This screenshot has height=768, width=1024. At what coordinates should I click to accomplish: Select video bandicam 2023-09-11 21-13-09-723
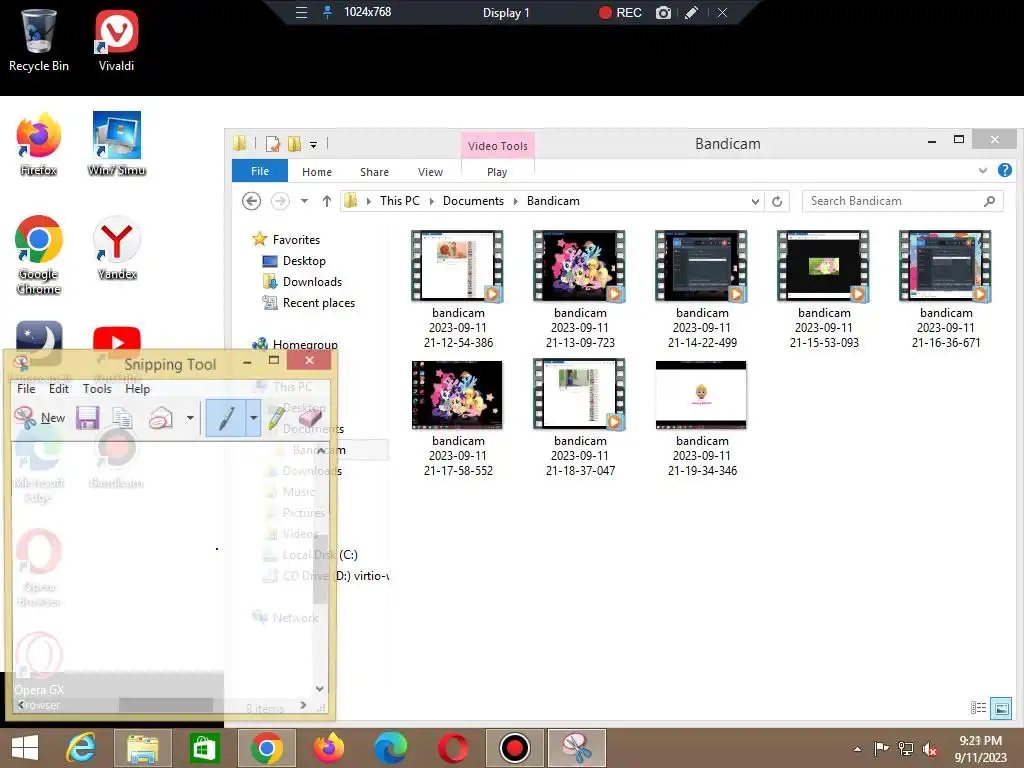point(580,290)
